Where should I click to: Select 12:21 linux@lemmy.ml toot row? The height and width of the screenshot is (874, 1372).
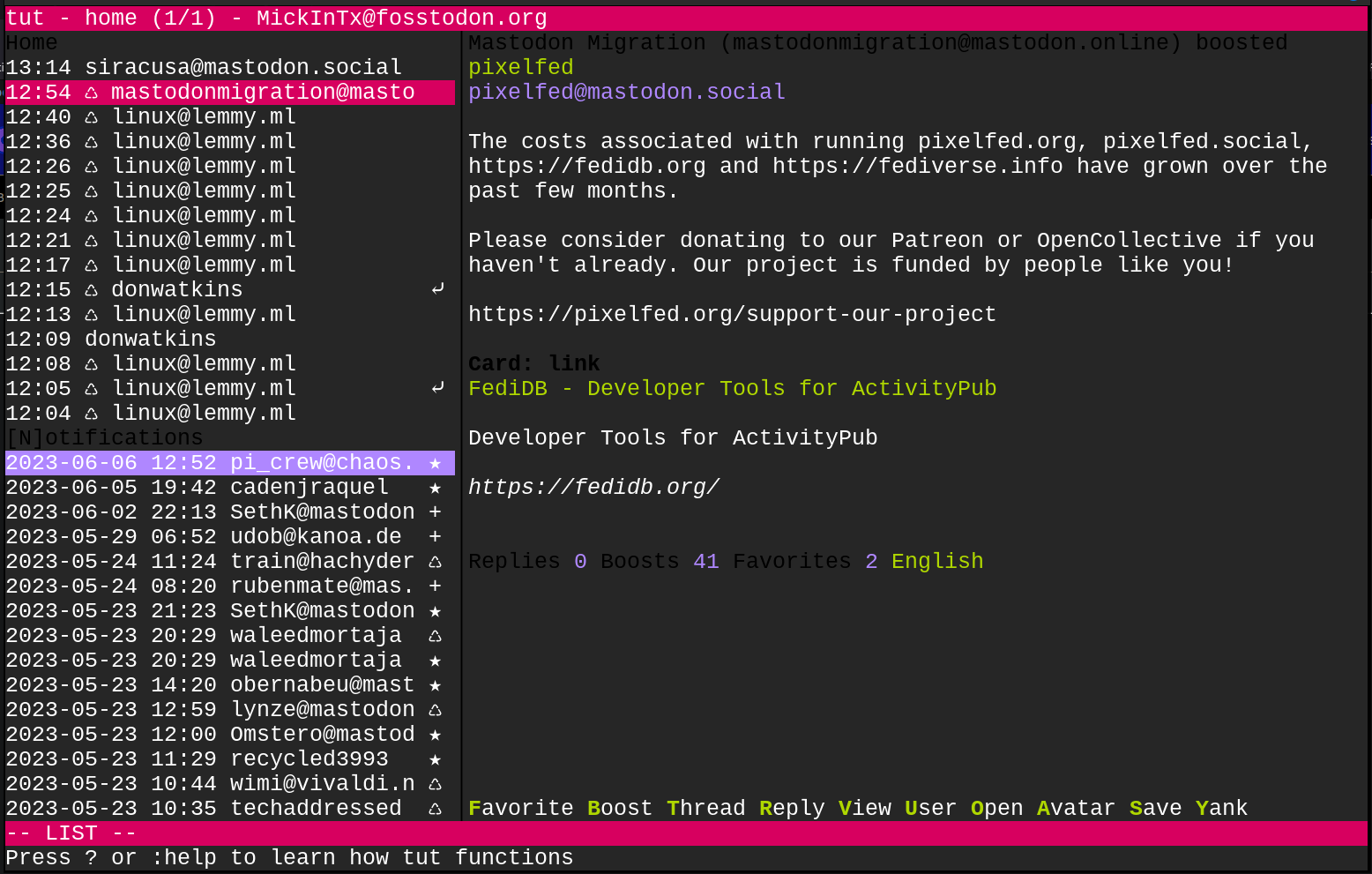pyautogui.click(x=230, y=241)
